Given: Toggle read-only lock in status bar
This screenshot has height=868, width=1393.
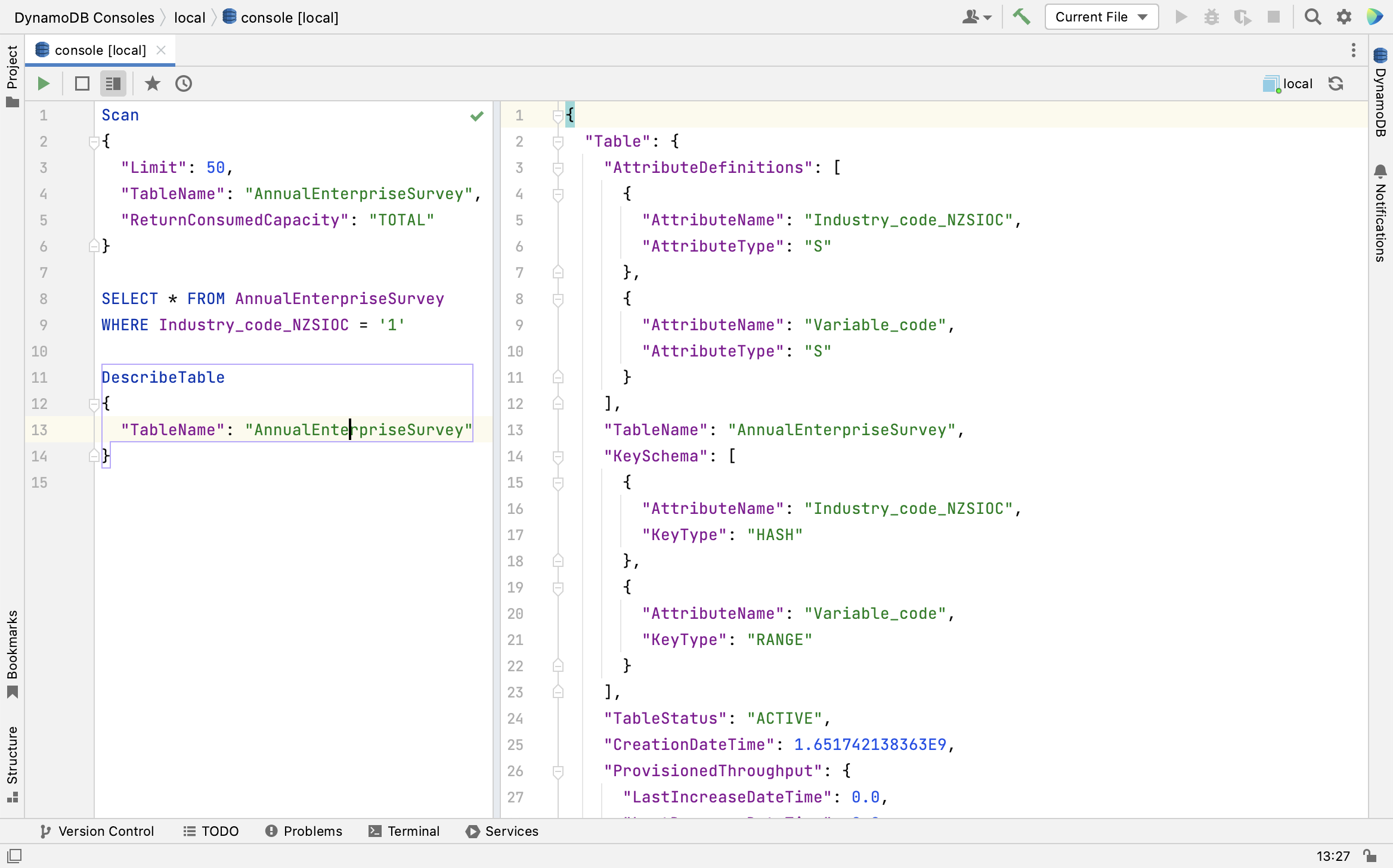Looking at the screenshot, I should pyautogui.click(x=1370, y=856).
